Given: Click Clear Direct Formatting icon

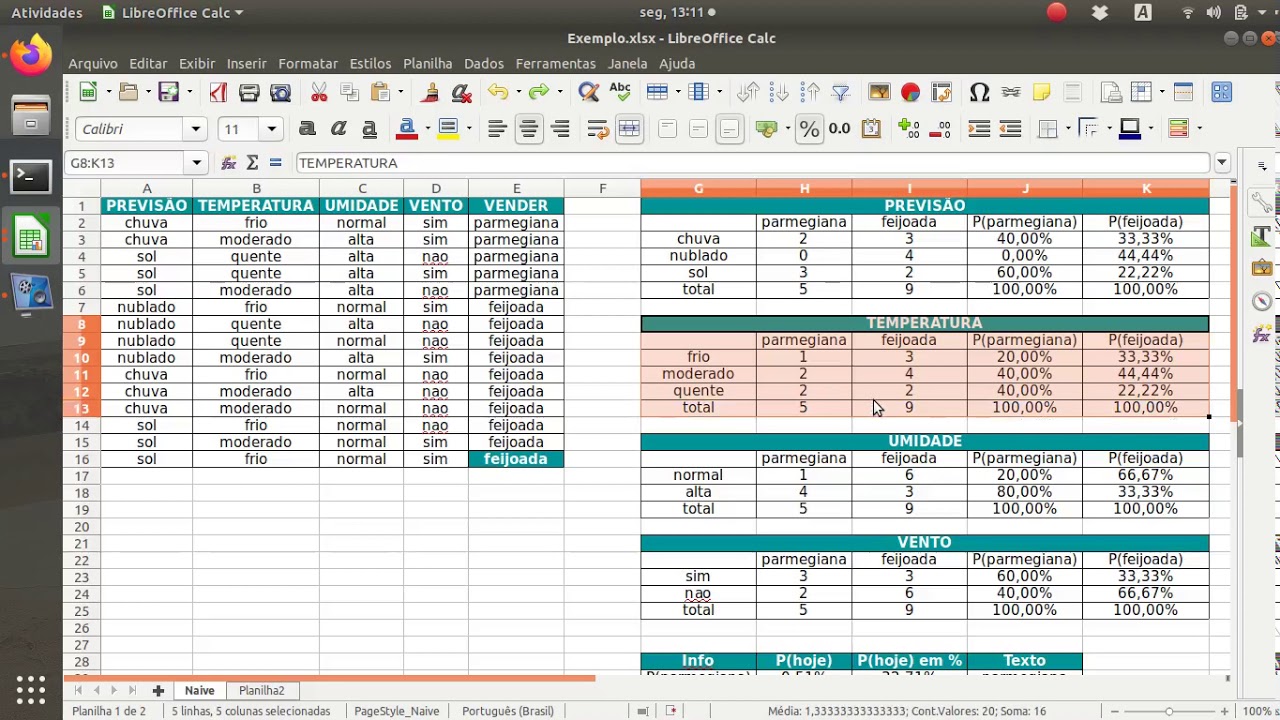Looking at the screenshot, I should (x=461, y=92).
